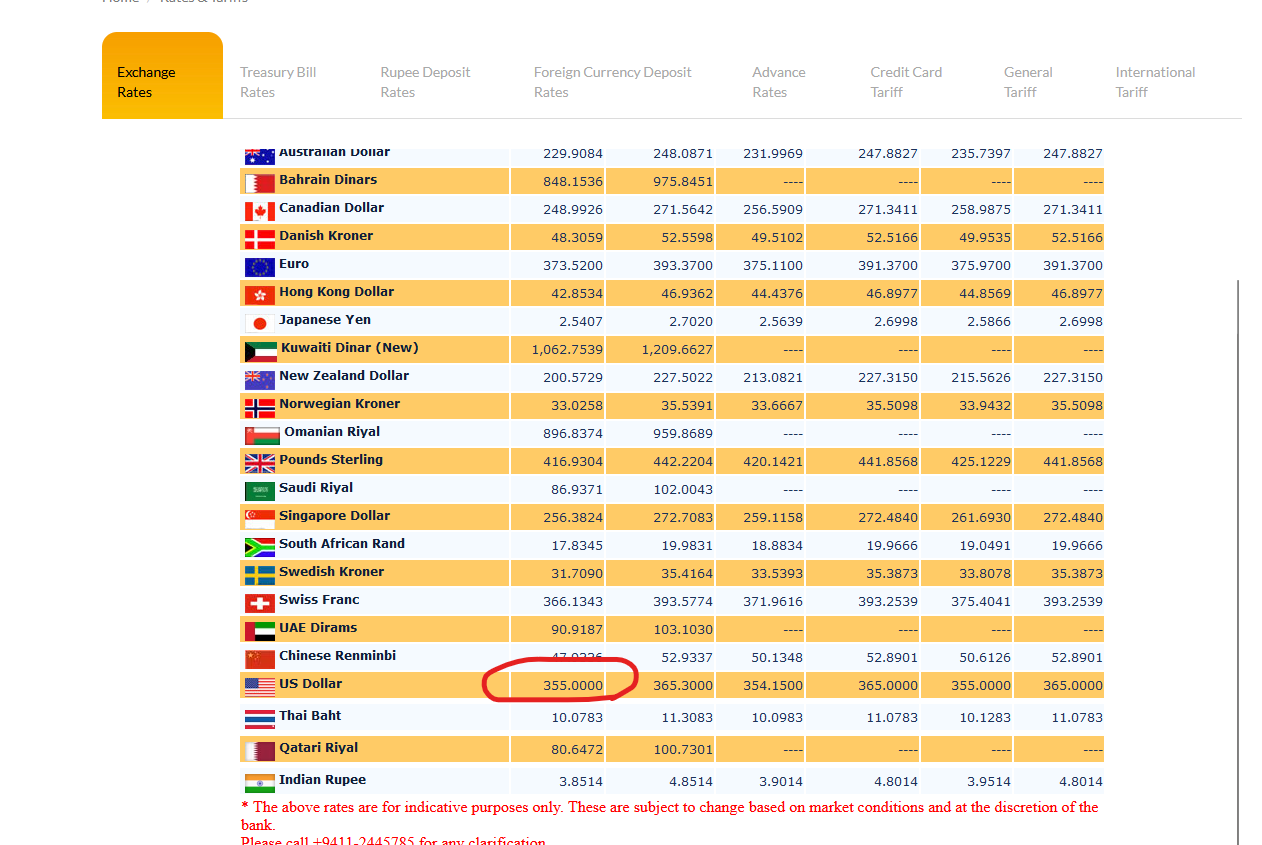
Task: Click the Exchange Rates active tab
Action: tap(162, 76)
